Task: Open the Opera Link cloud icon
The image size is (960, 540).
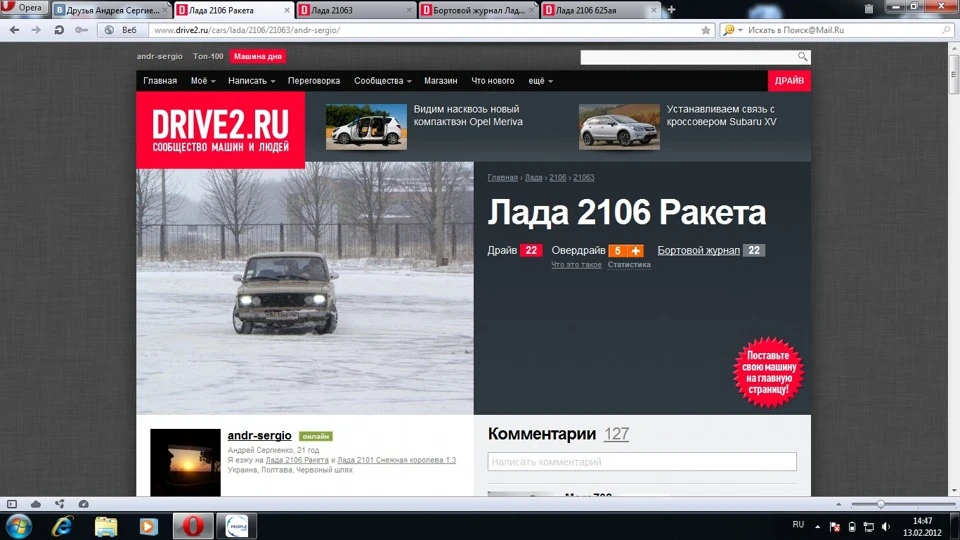Action: [x=36, y=504]
